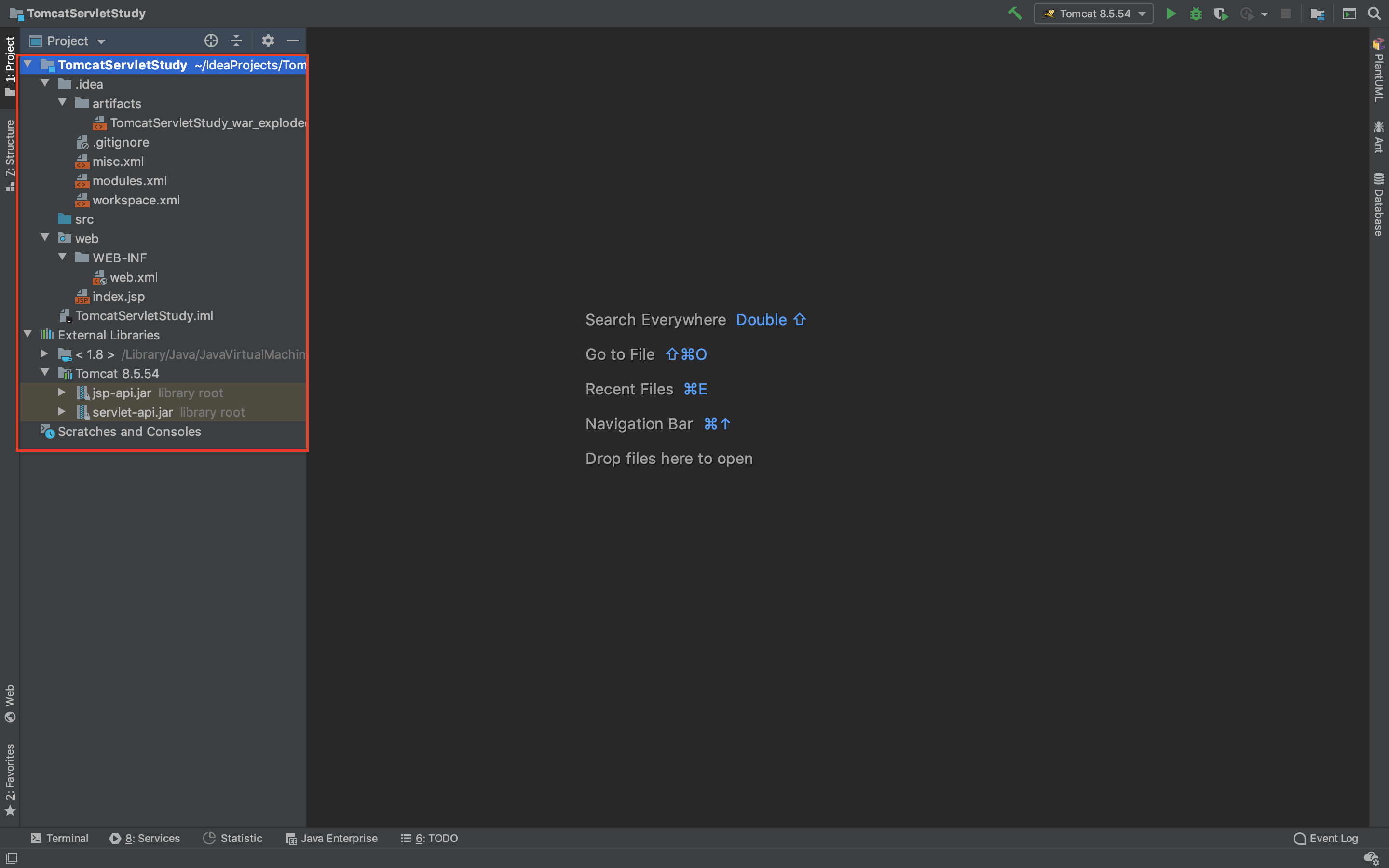Viewport: 1389px width, 868px height.
Task: Click the green hammer Build Project icon
Action: coord(1015,13)
